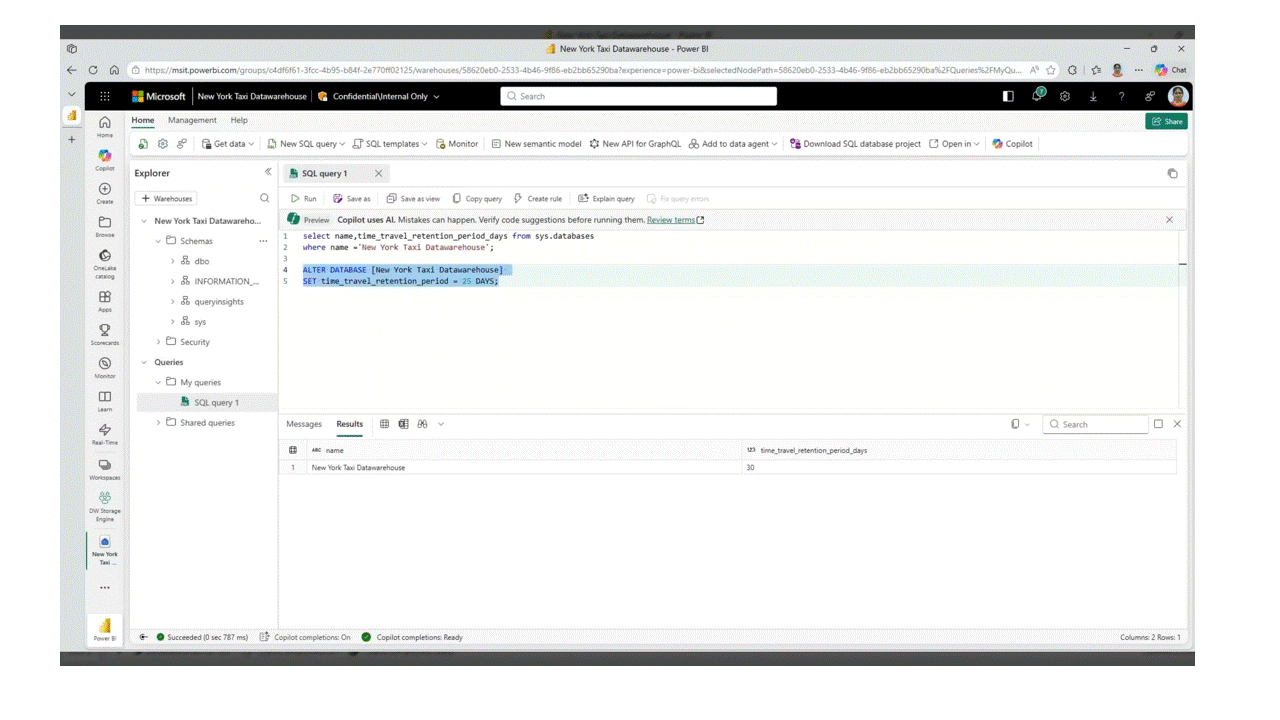Select the SQL query 1 item under My queries

point(206,402)
